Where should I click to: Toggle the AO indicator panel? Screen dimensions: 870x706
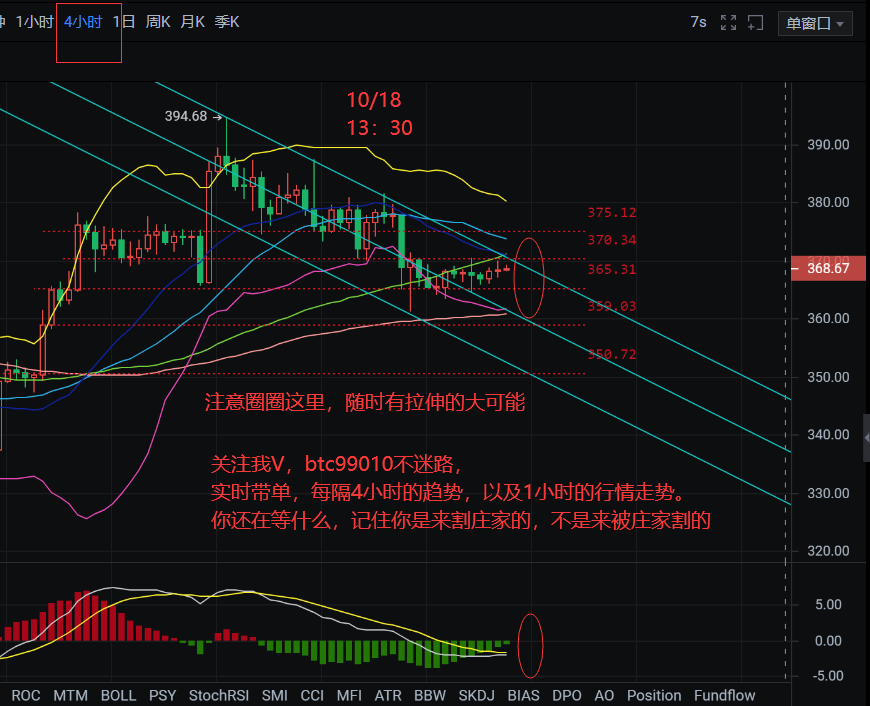click(x=604, y=695)
